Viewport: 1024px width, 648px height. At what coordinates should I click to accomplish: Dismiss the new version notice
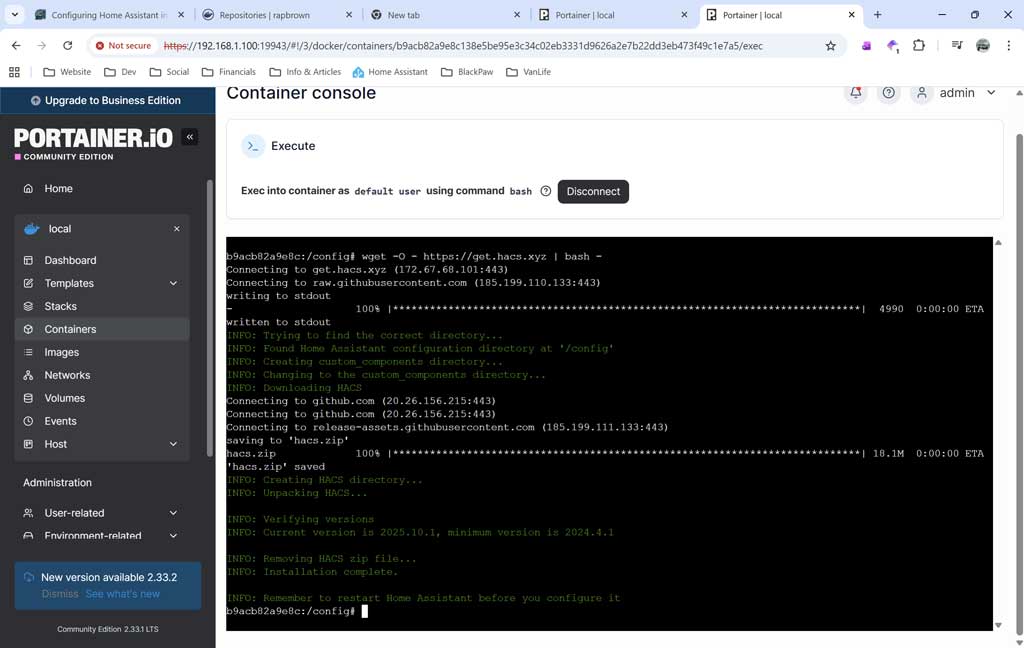[x=60, y=594]
